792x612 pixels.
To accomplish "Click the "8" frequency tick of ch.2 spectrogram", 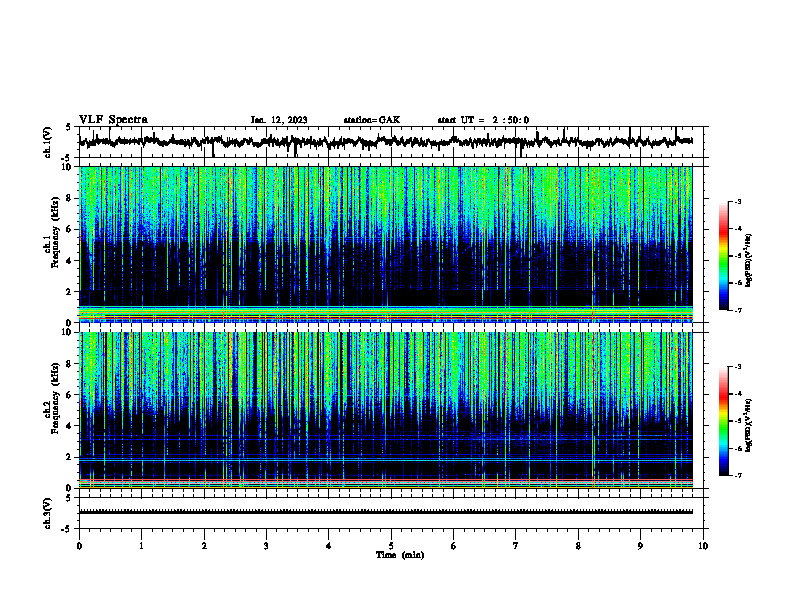I will (x=71, y=364).
